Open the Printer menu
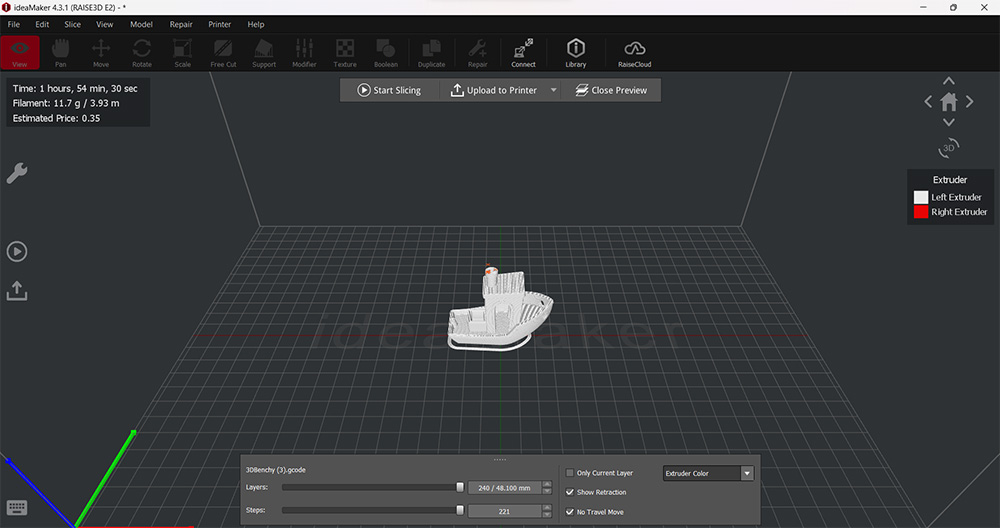Image resolution: width=1000 pixels, height=528 pixels. pos(219,24)
